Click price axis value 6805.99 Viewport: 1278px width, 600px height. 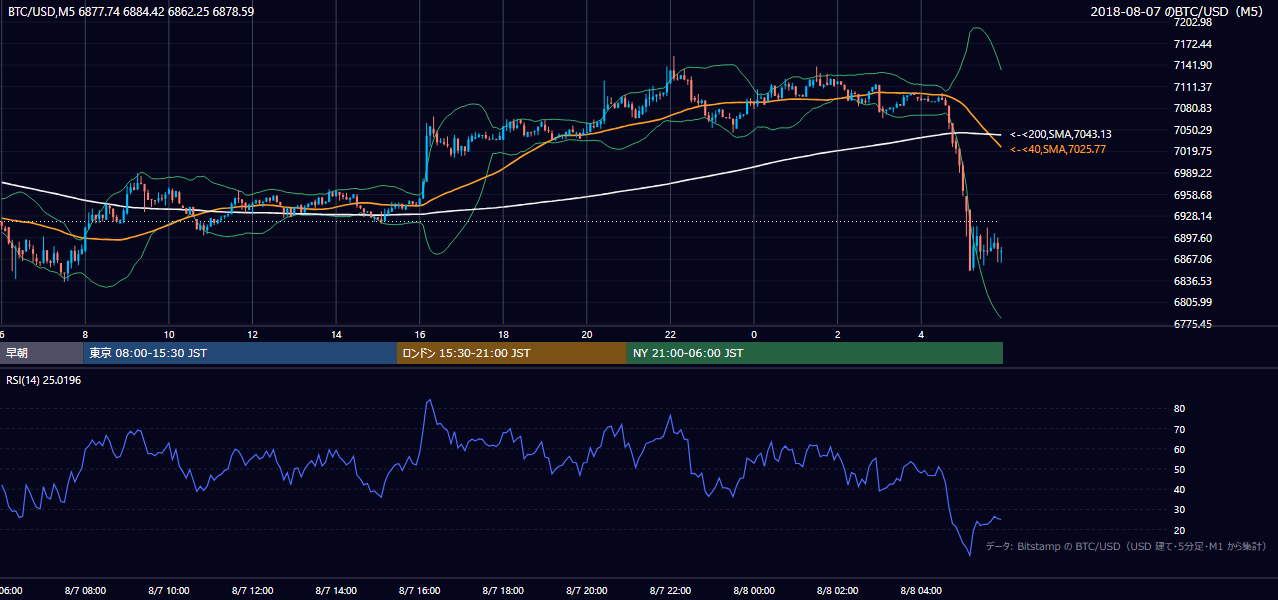pos(1192,302)
